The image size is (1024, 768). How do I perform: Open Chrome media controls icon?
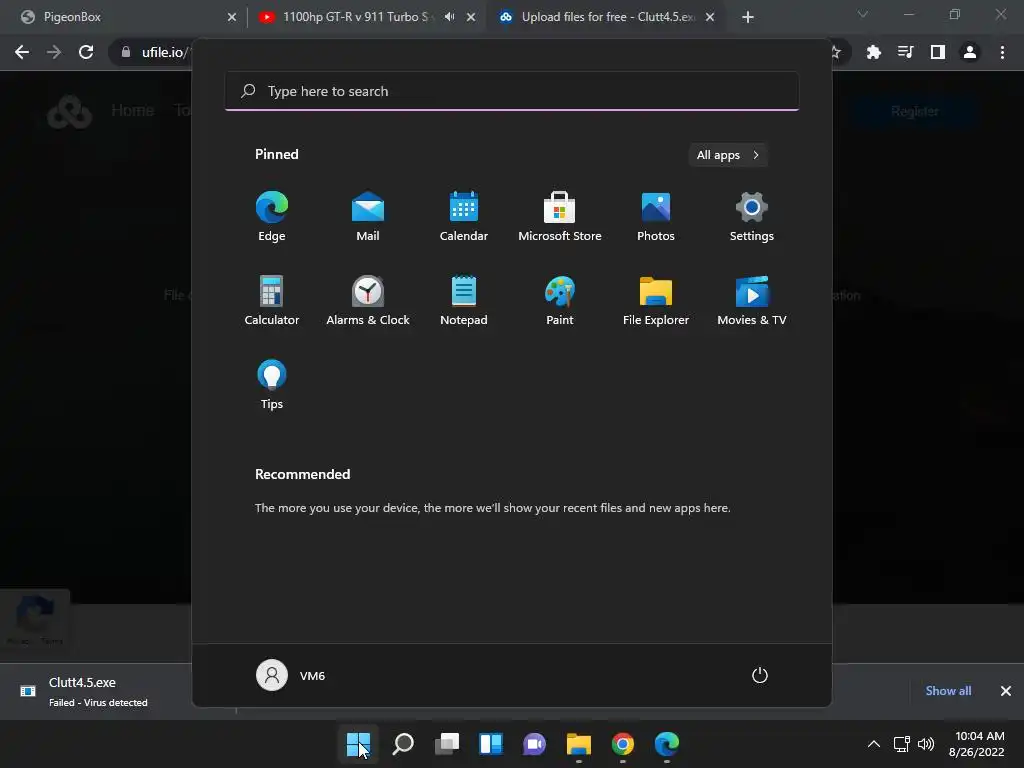(905, 52)
